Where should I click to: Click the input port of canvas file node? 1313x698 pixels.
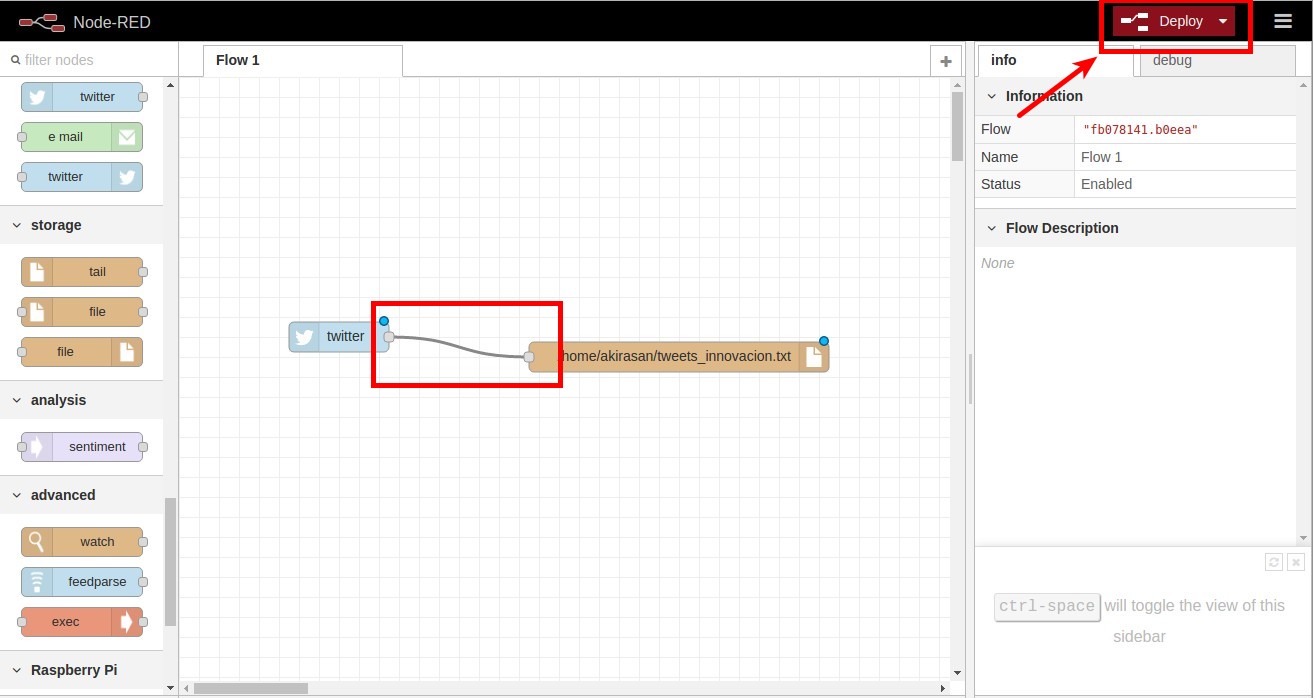click(x=529, y=356)
